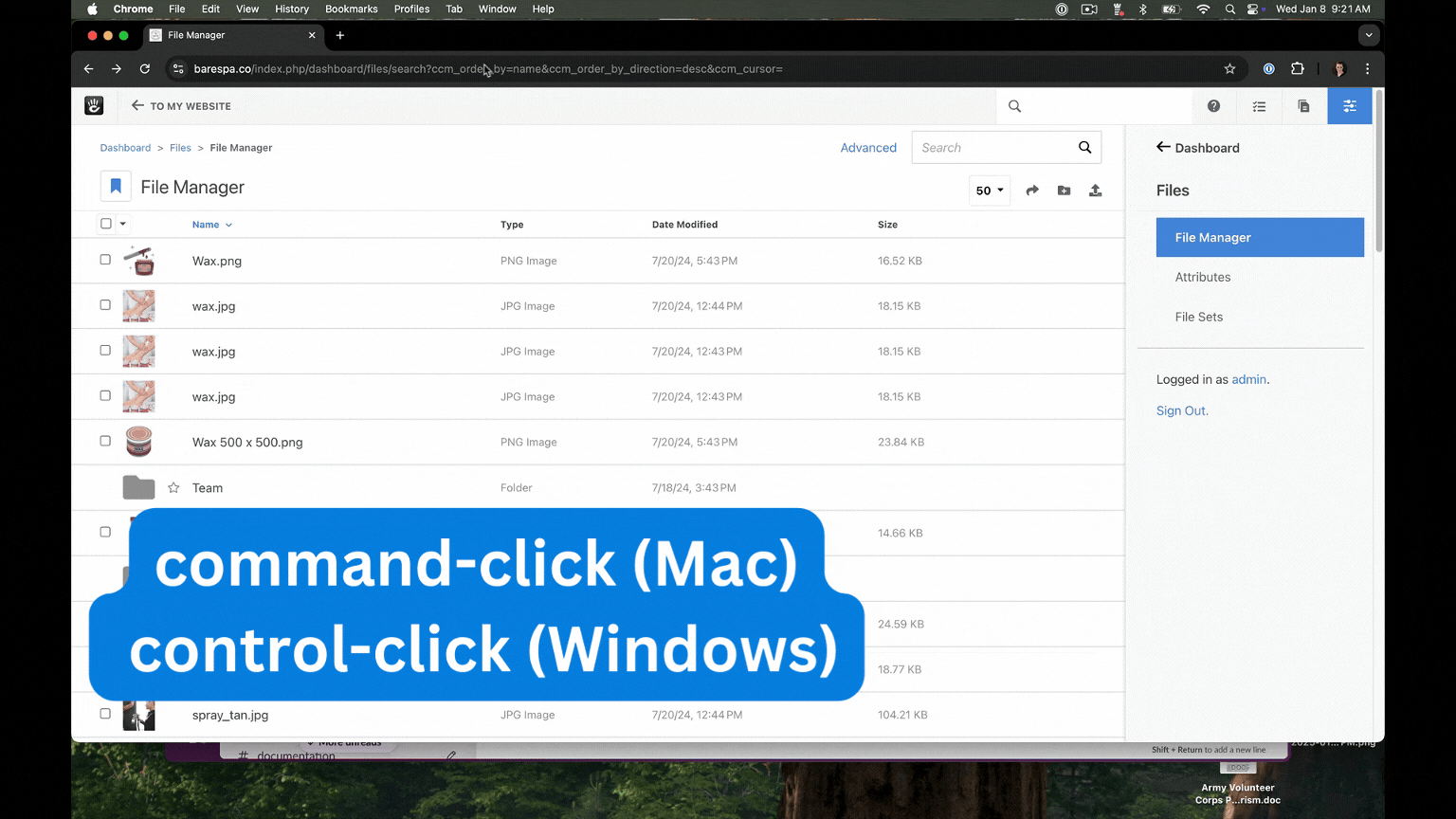
Task: Click the bookmark icon beside File Manager title
Action: click(116, 186)
